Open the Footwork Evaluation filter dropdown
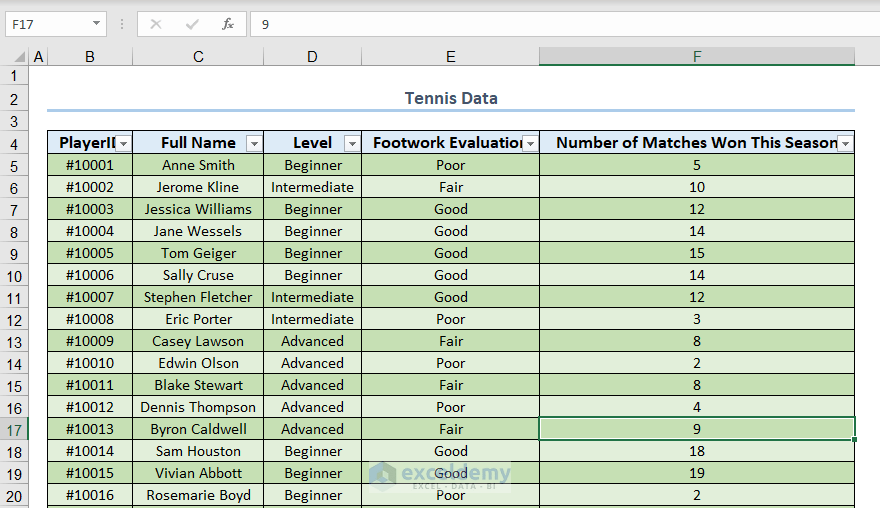 click(530, 144)
